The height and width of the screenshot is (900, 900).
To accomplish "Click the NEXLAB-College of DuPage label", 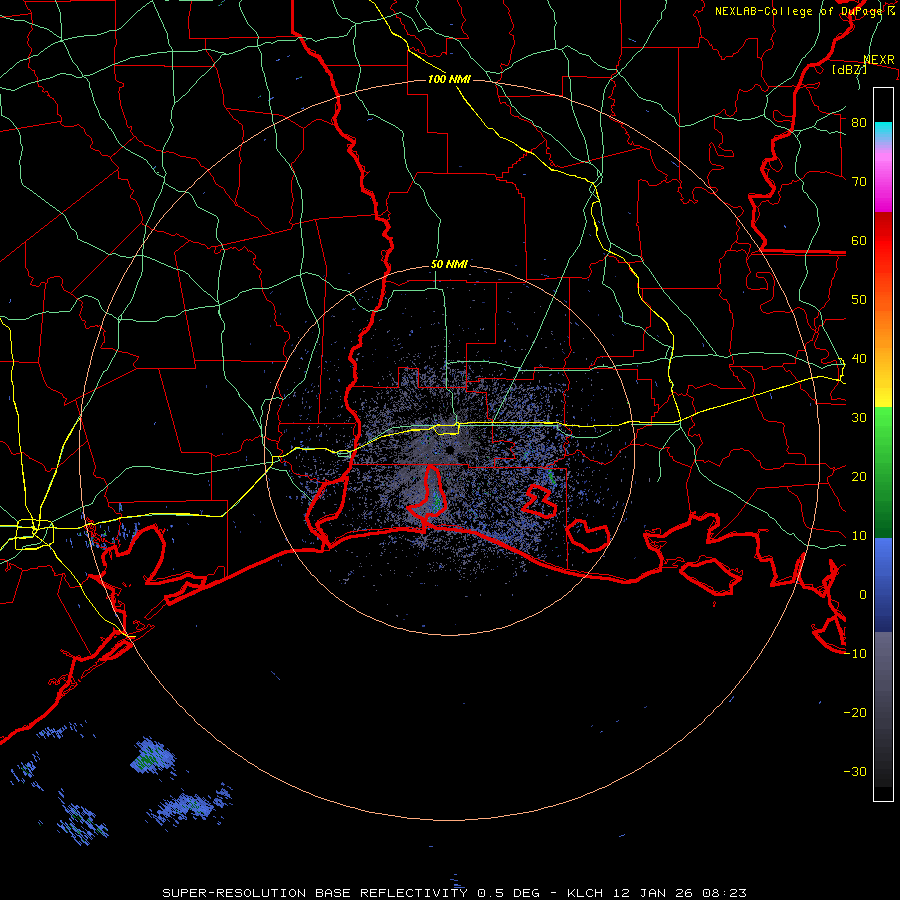I will [x=800, y=11].
